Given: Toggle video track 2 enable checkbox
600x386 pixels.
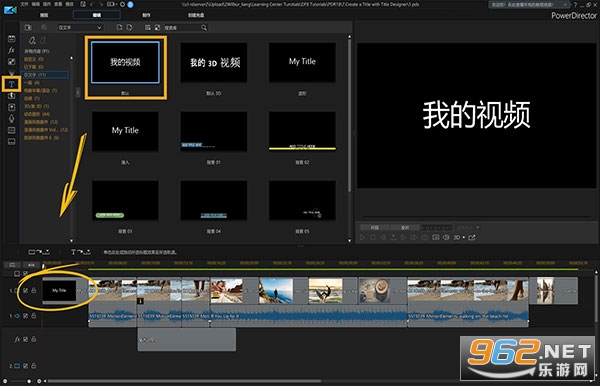Looking at the screenshot, I should point(25,366).
